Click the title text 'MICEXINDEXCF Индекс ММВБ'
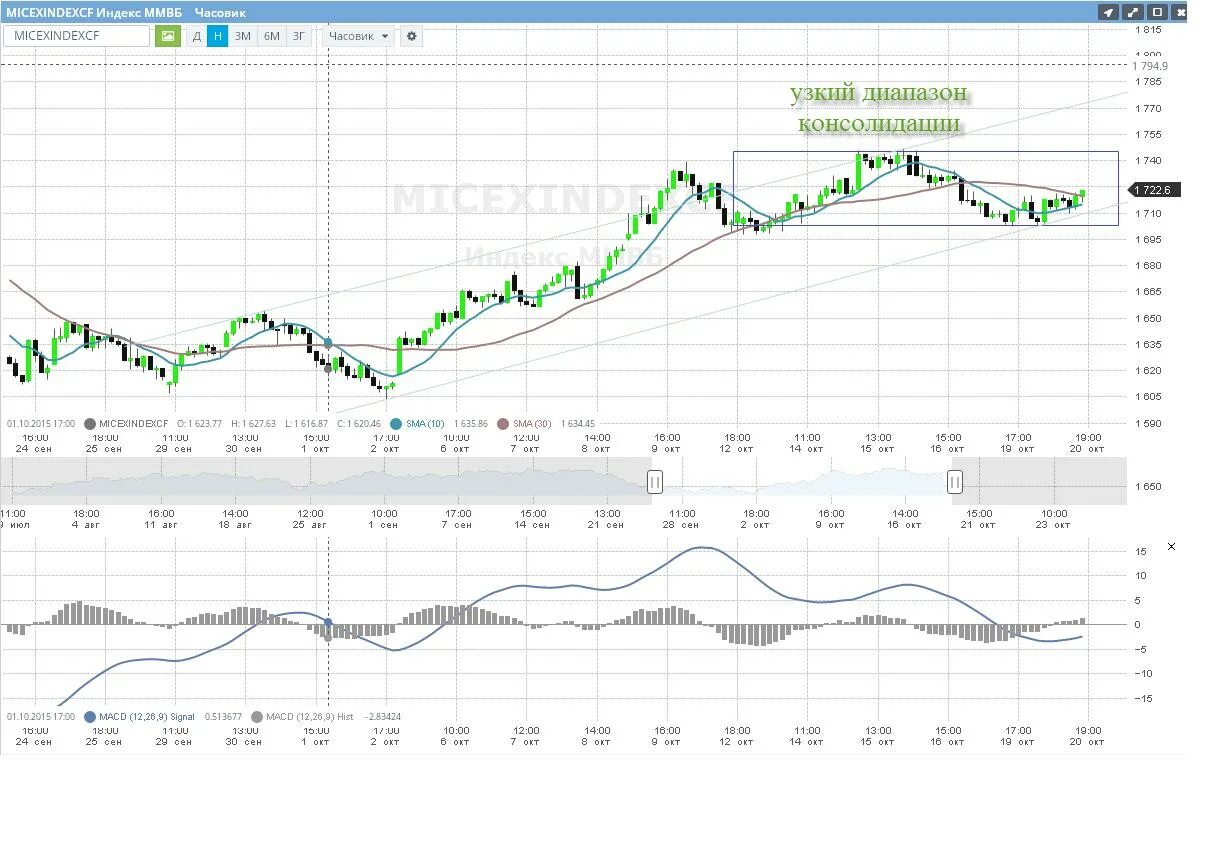The height and width of the screenshot is (860, 1212). tap(94, 12)
